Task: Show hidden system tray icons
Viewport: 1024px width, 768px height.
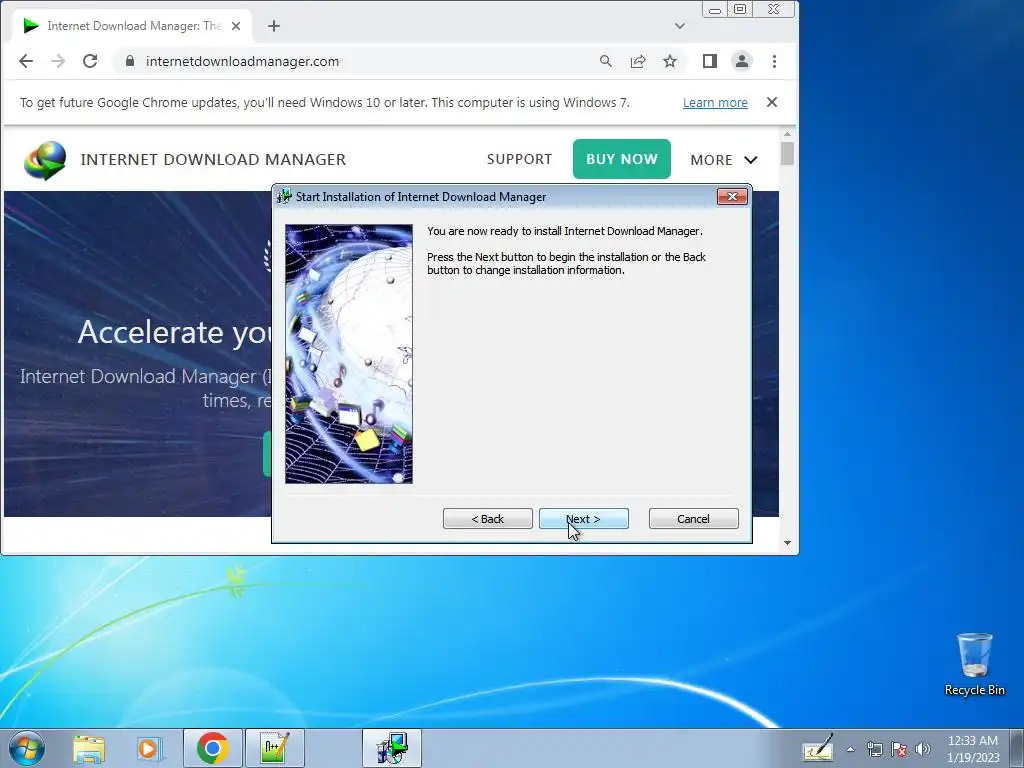Action: tap(850, 749)
